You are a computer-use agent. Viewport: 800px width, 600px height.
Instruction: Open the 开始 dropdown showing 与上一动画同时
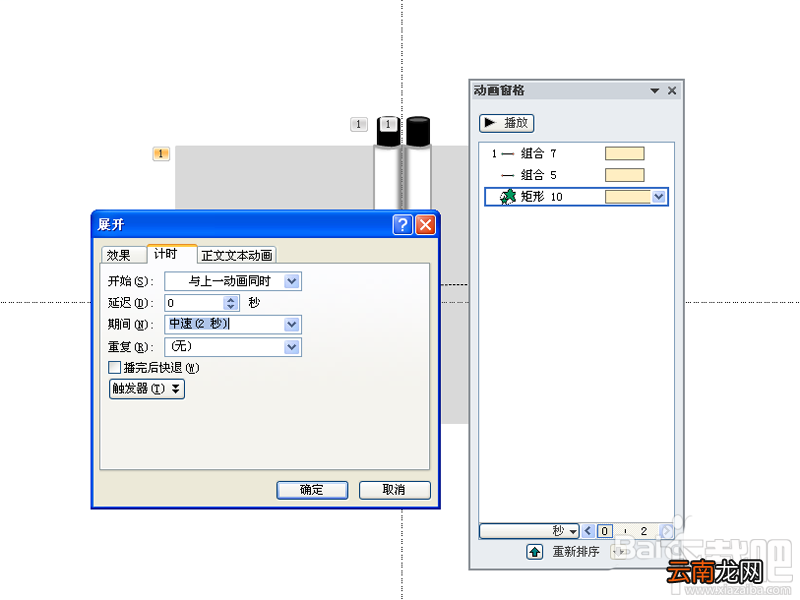(233, 281)
